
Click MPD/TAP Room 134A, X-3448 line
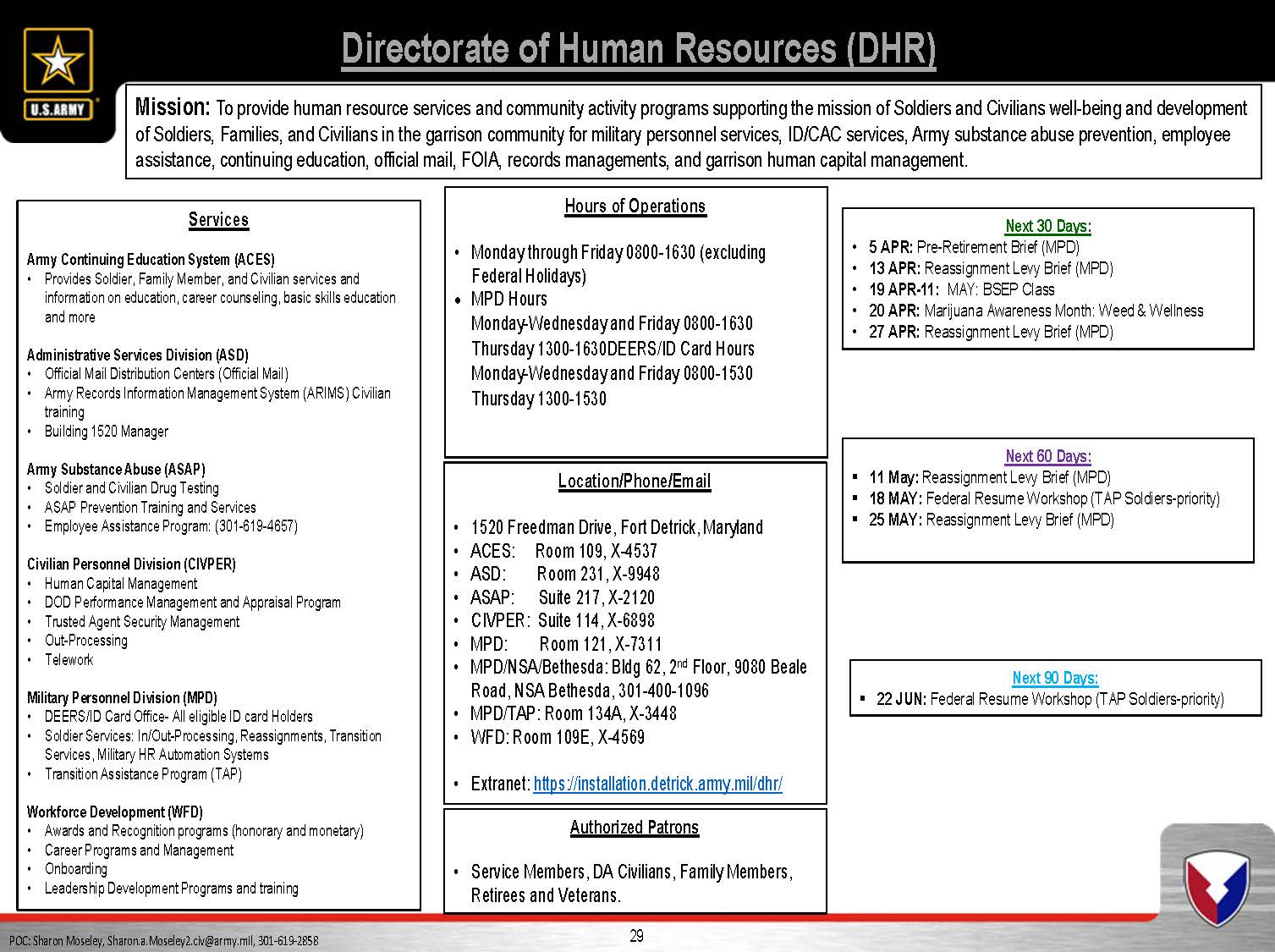[574, 713]
